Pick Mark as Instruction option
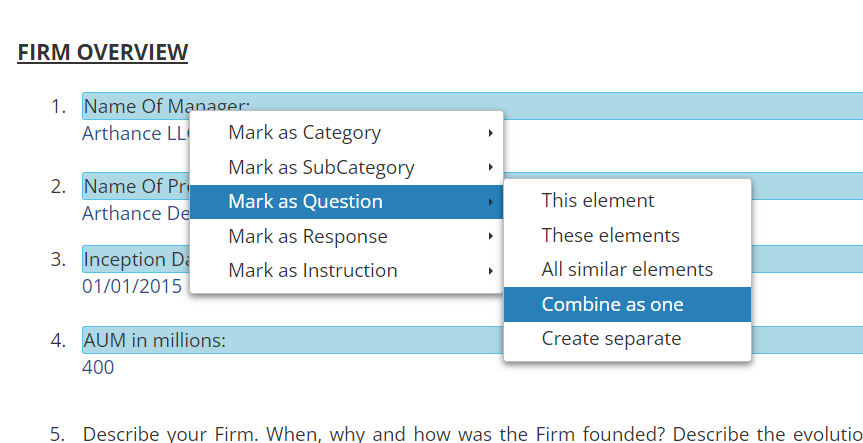The height and width of the screenshot is (443, 863). pos(312,271)
